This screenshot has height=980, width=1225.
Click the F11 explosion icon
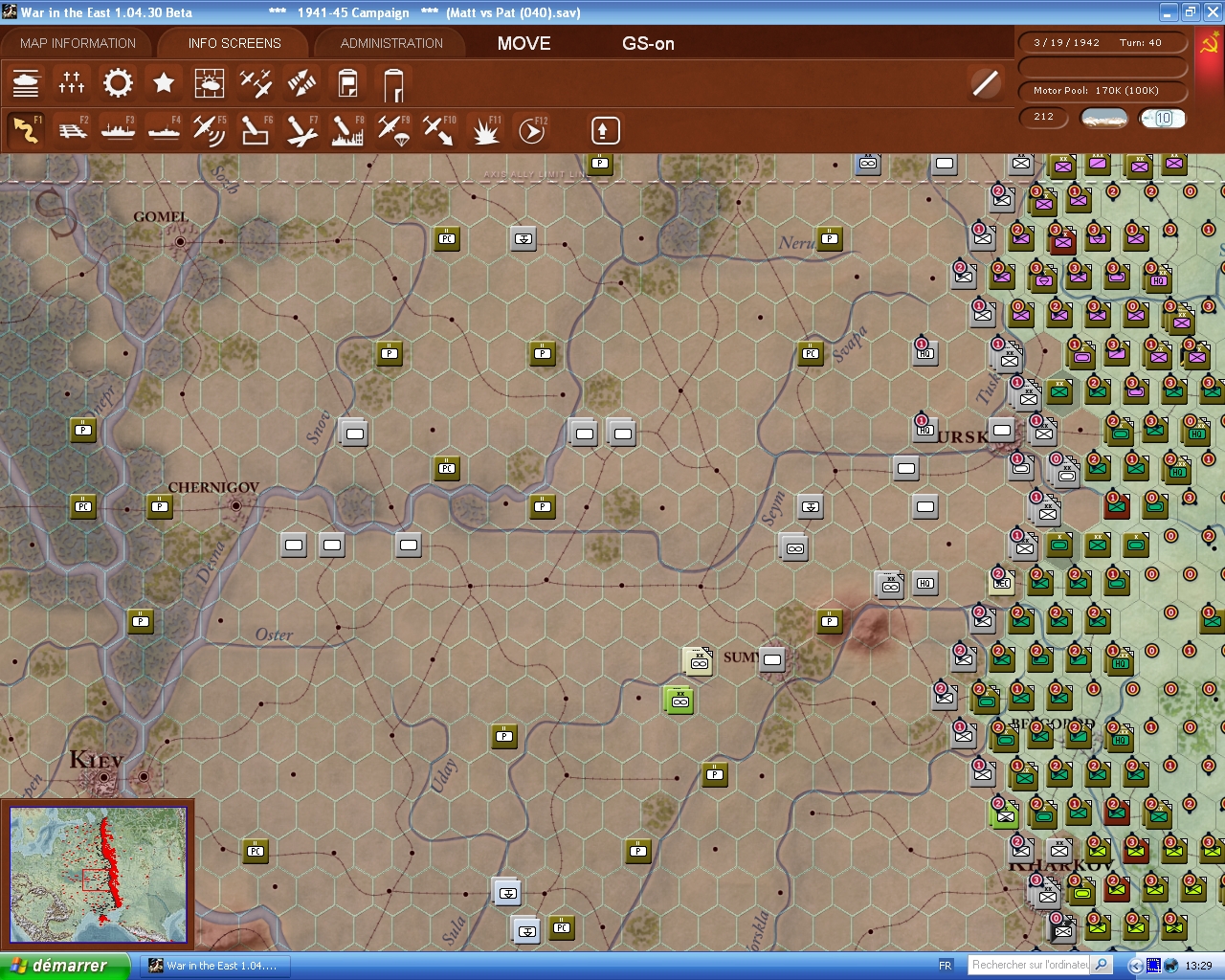click(x=485, y=130)
